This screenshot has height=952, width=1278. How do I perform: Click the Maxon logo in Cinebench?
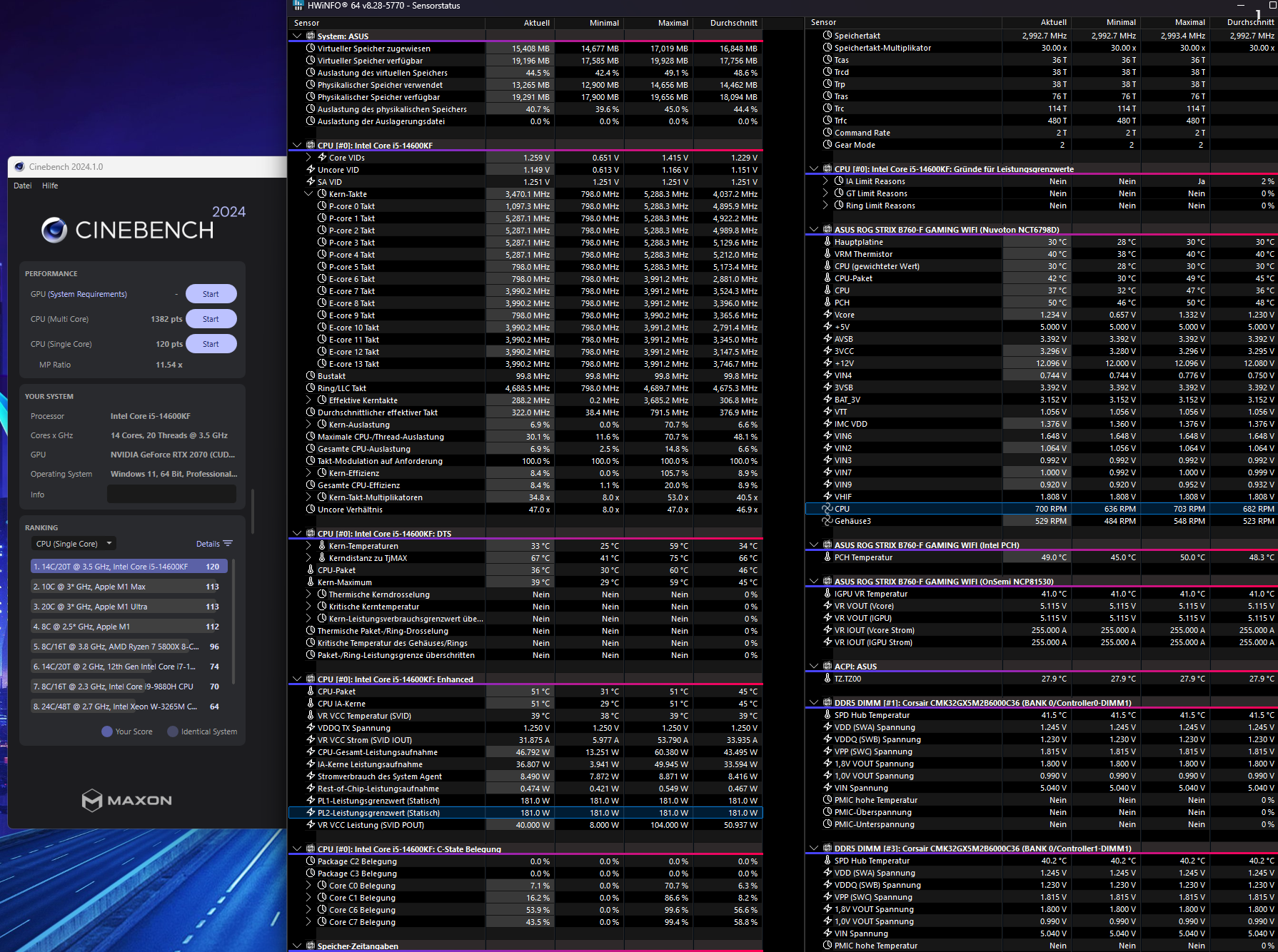(x=127, y=800)
